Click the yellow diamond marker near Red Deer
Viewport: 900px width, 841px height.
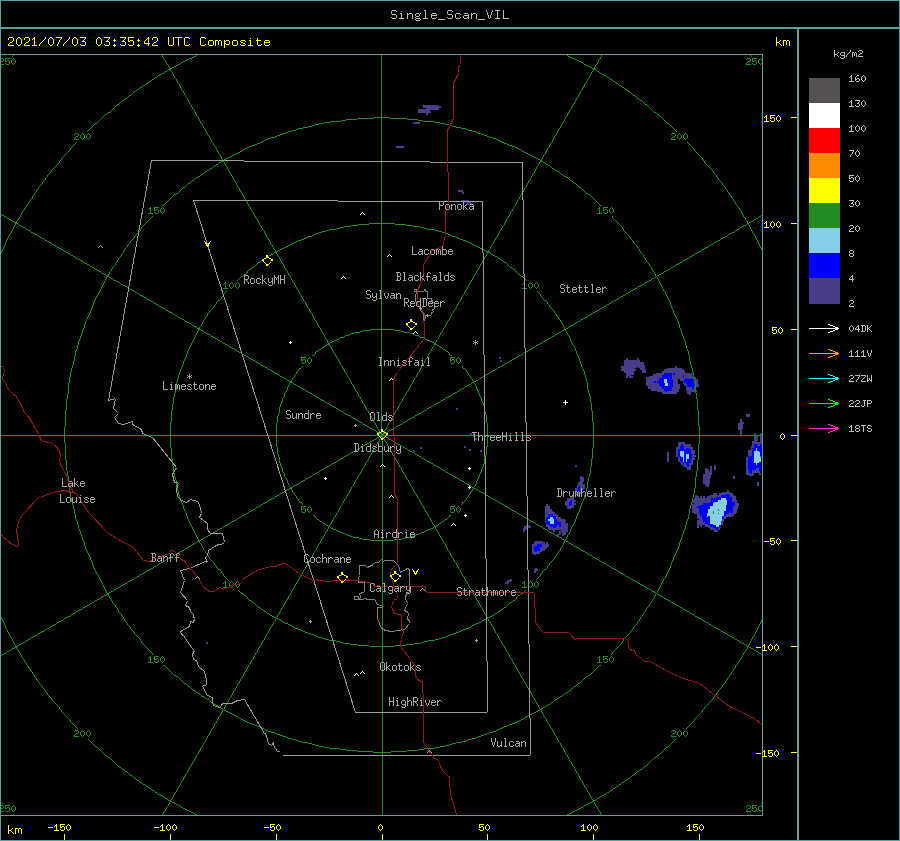coord(411,325)
